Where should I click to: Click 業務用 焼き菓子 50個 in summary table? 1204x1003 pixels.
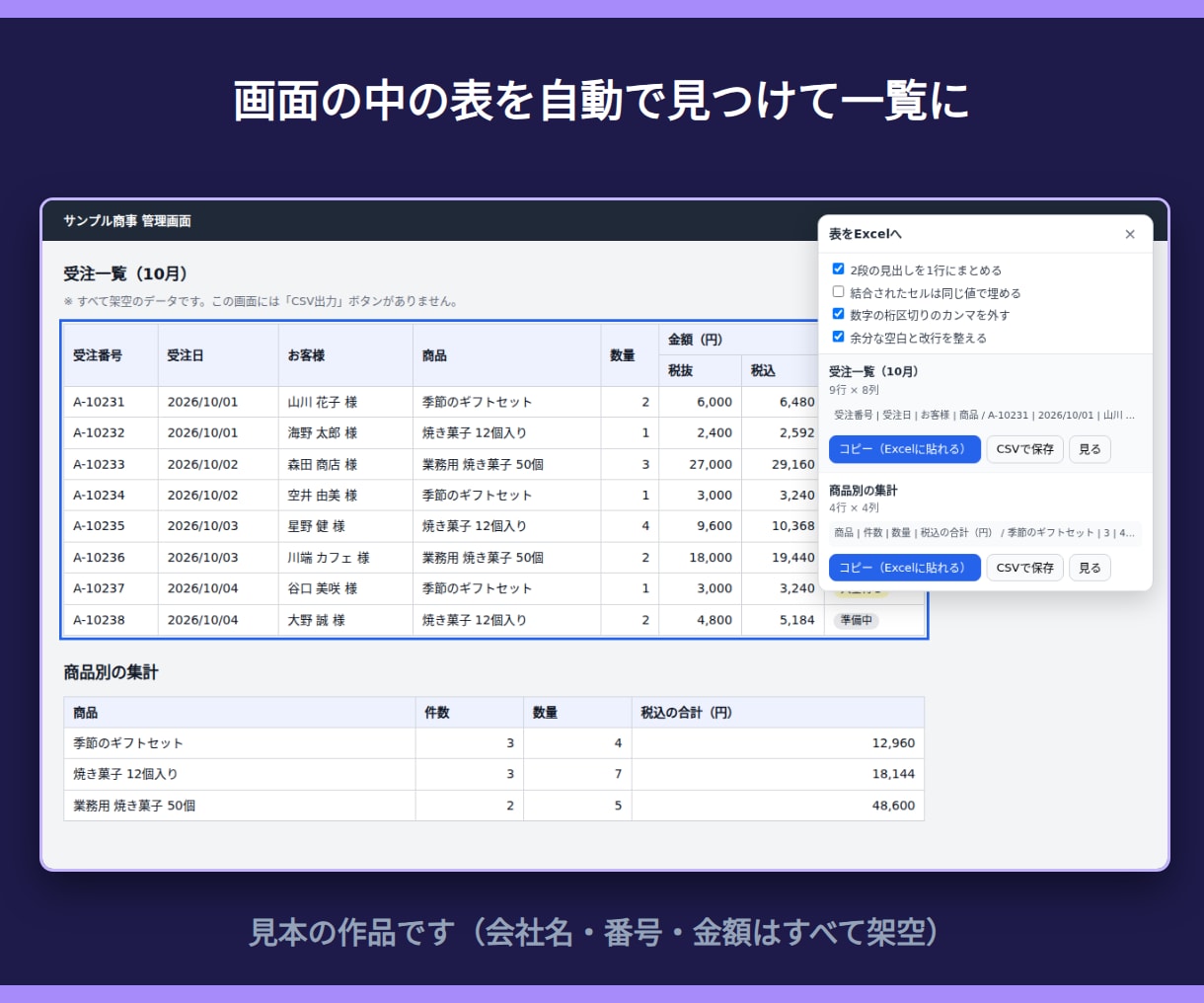[134, 806]
